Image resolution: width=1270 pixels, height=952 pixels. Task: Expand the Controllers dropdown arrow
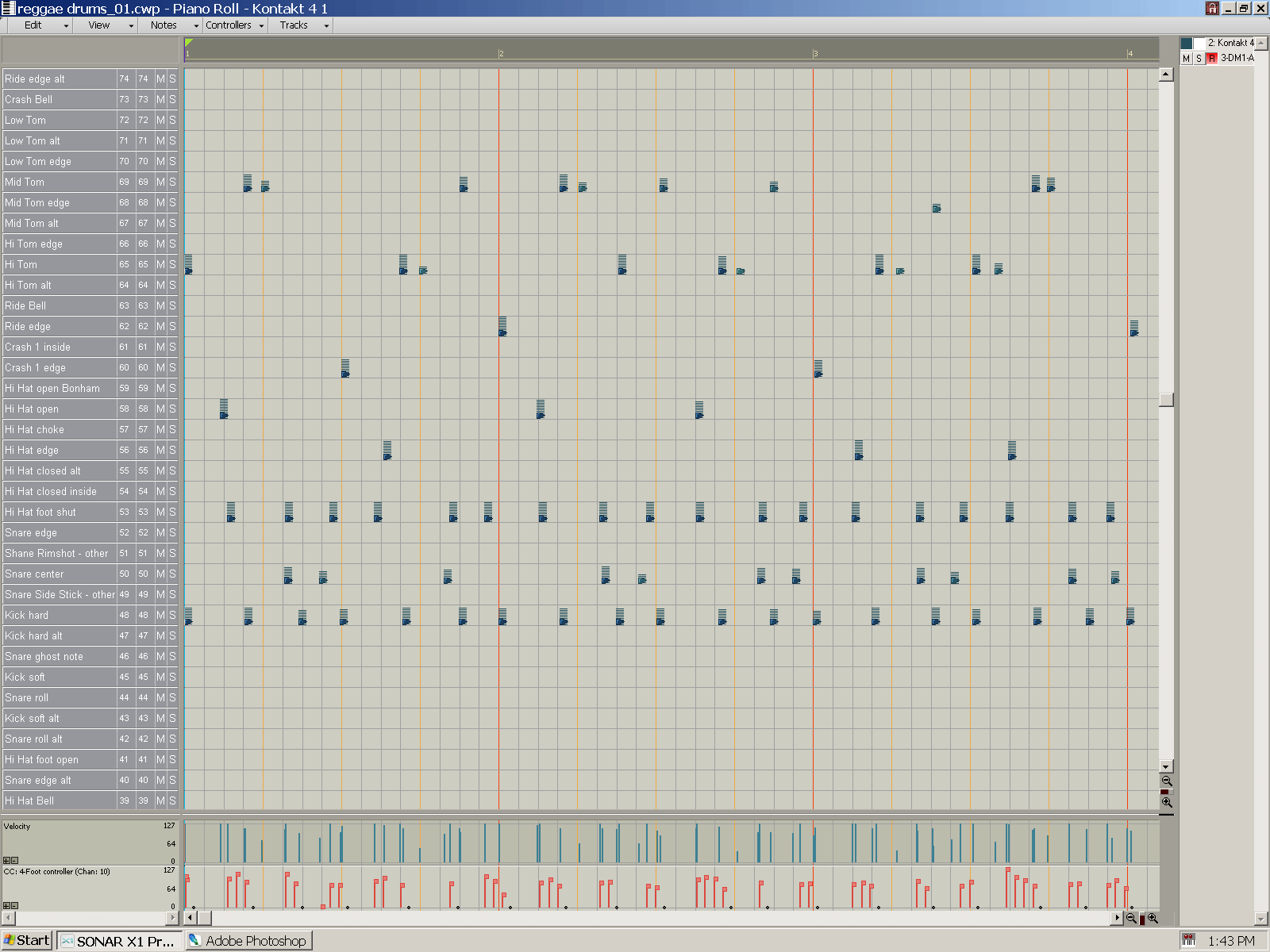click(x=260, y=25)
